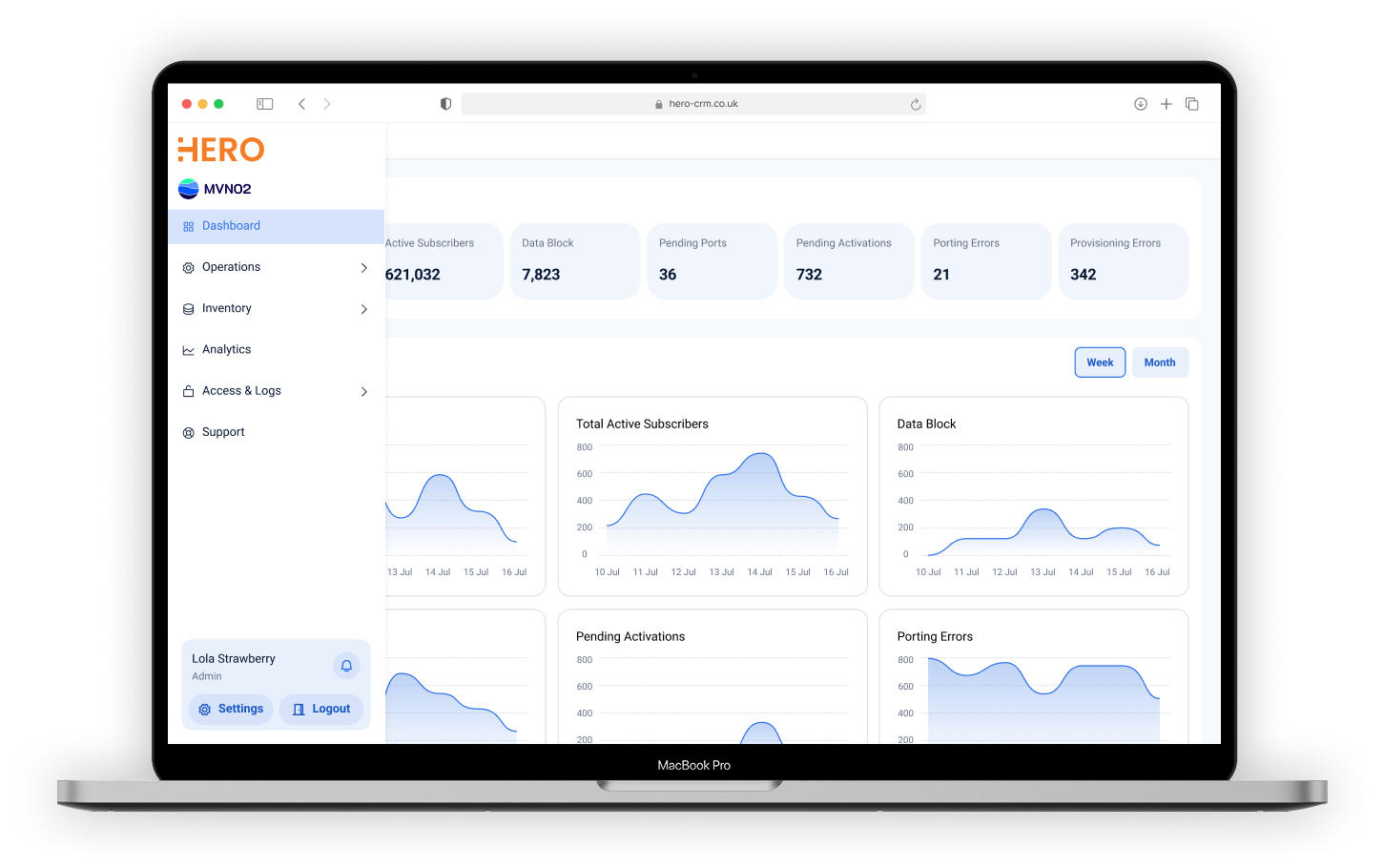Expand the Inventory submenu chevron

click(363, 309)
